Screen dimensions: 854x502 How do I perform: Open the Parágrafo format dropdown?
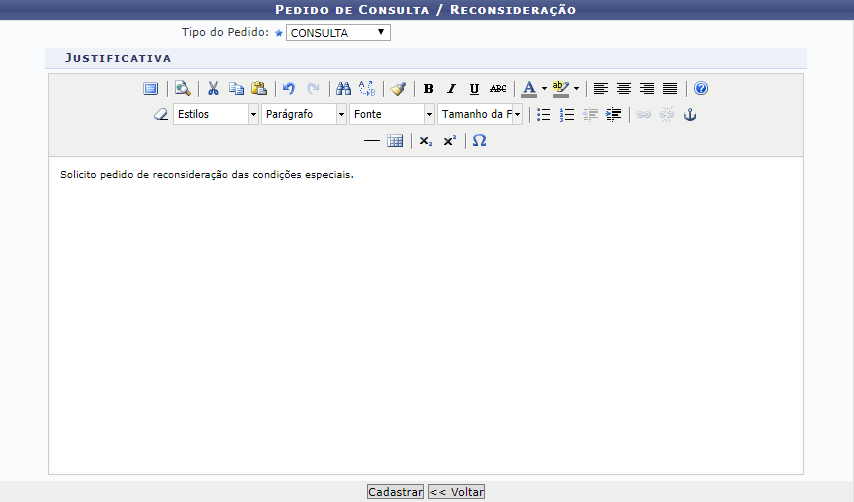click(x=341, y=115)
